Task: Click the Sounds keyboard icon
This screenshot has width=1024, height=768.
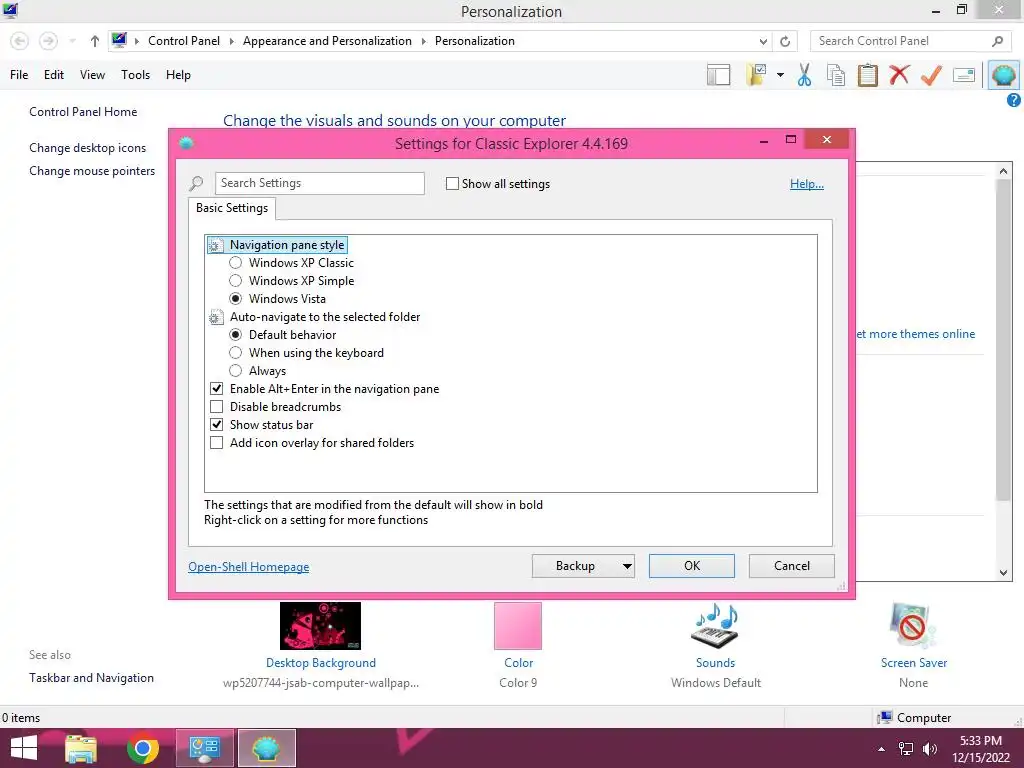Action: point(715,626)
